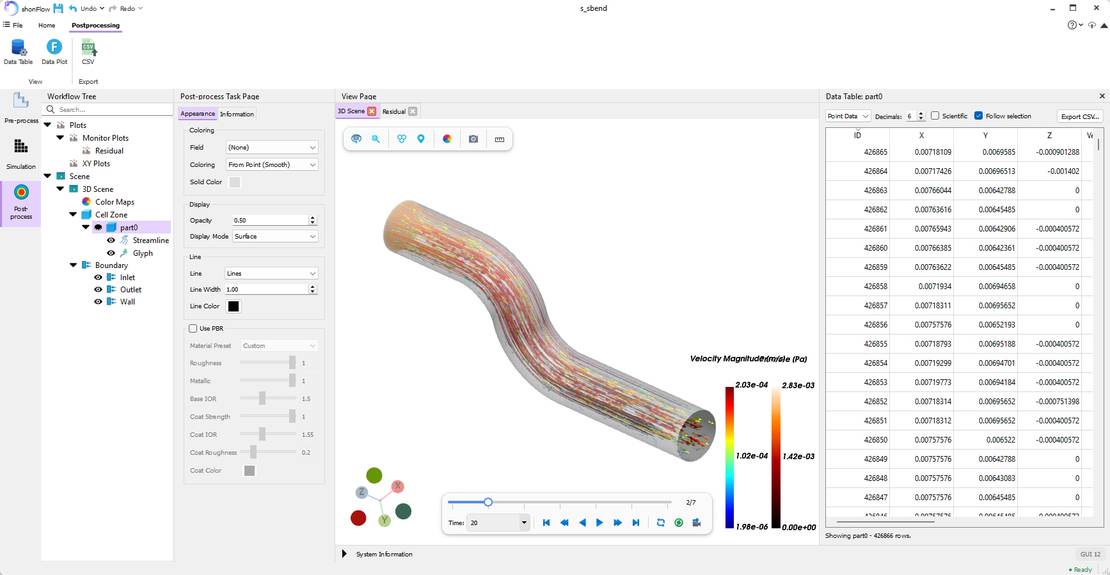Click the screenshot camera icon in the scene toolbar

click(474, 139)
